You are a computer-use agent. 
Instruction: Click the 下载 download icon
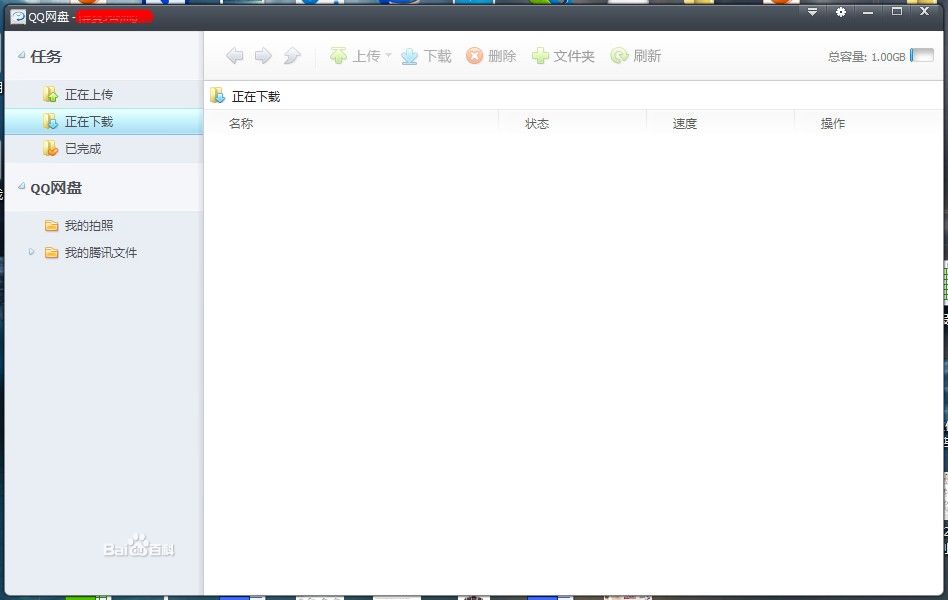click(x=410, y=55)
